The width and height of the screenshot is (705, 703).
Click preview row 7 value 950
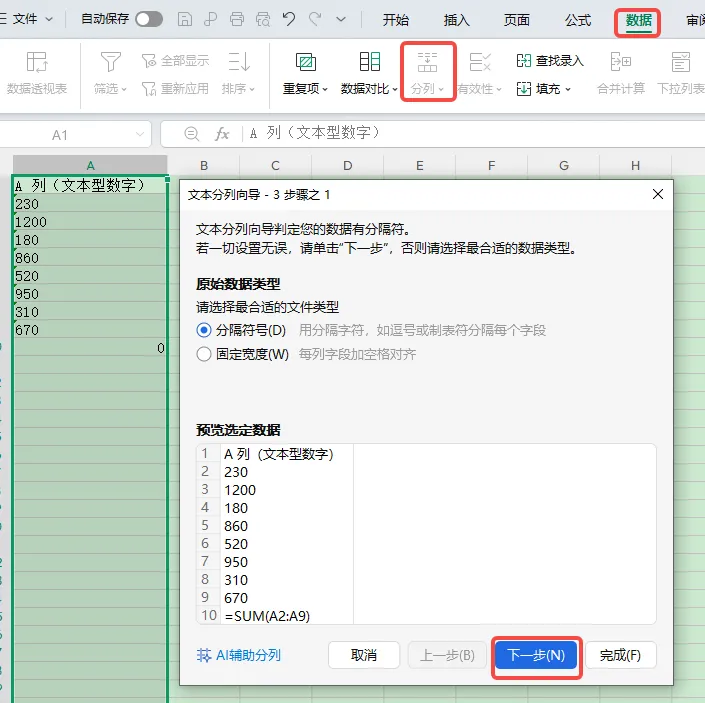(x=236, y=561)
